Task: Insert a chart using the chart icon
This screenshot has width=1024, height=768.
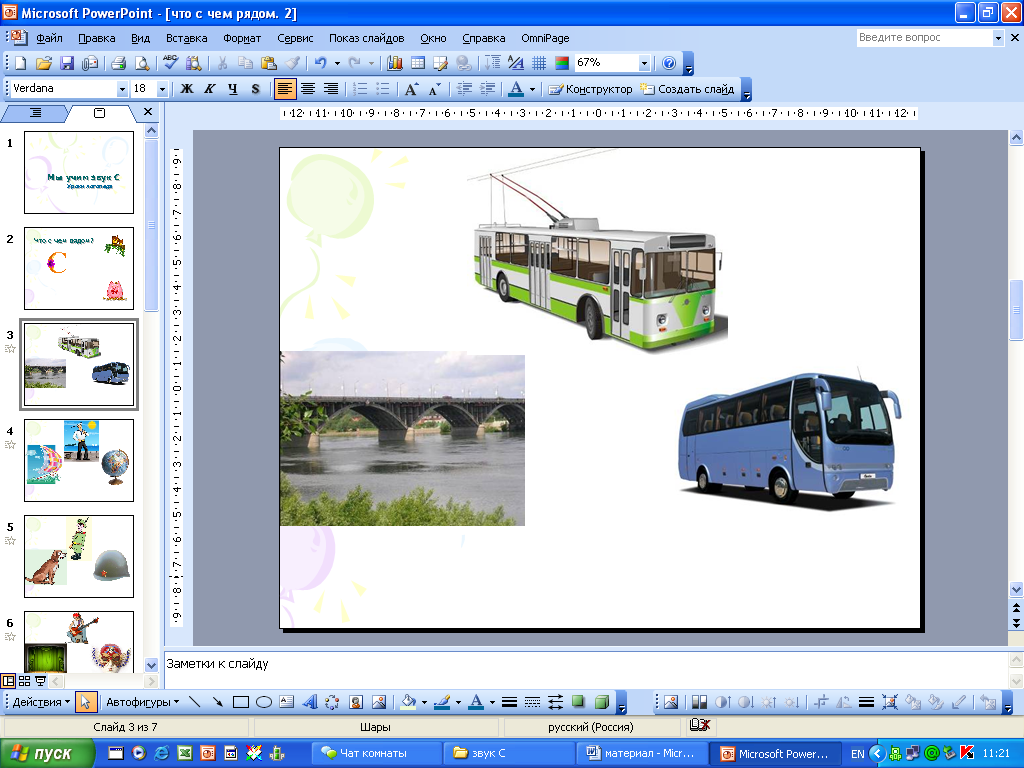Action: pyautogui.click(x=395, y=63)
